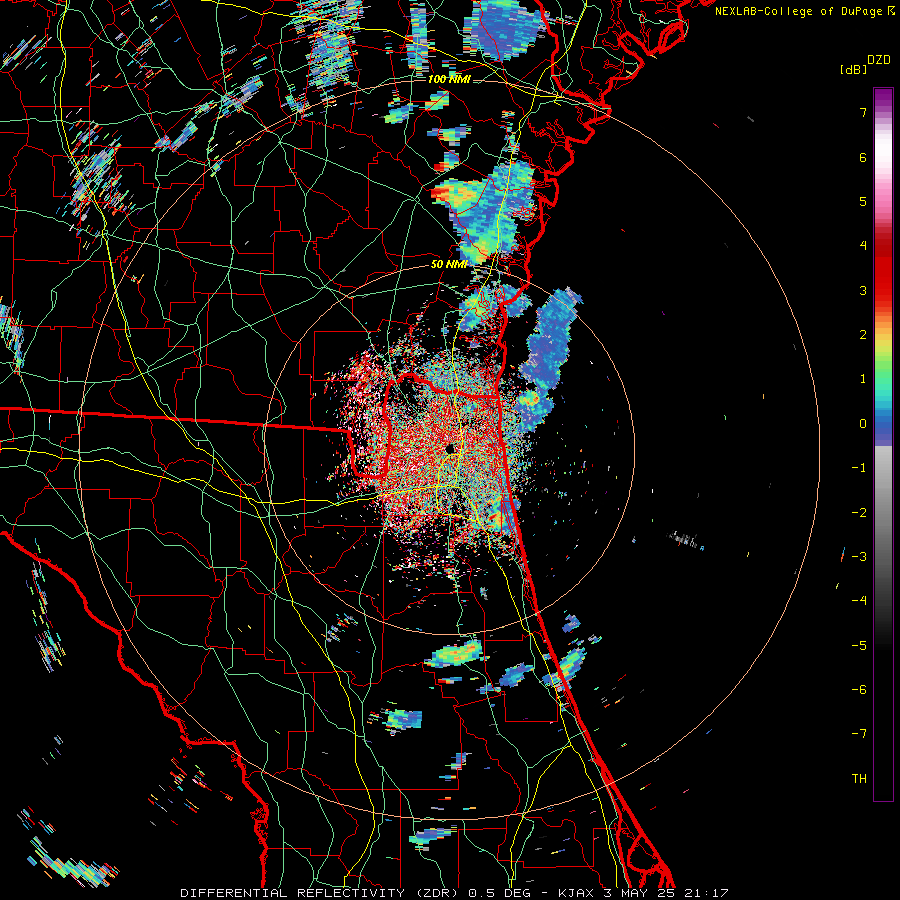The image size is (900, 900).
Task: Click the DZD legend title
Action: pos(879,60)
